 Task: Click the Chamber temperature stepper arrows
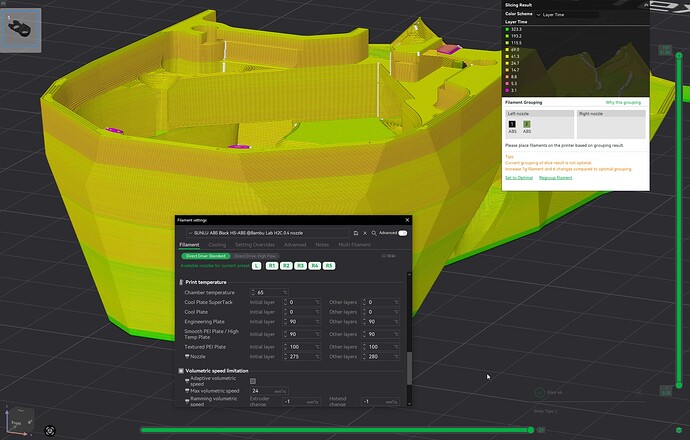[x=253, y=293]
